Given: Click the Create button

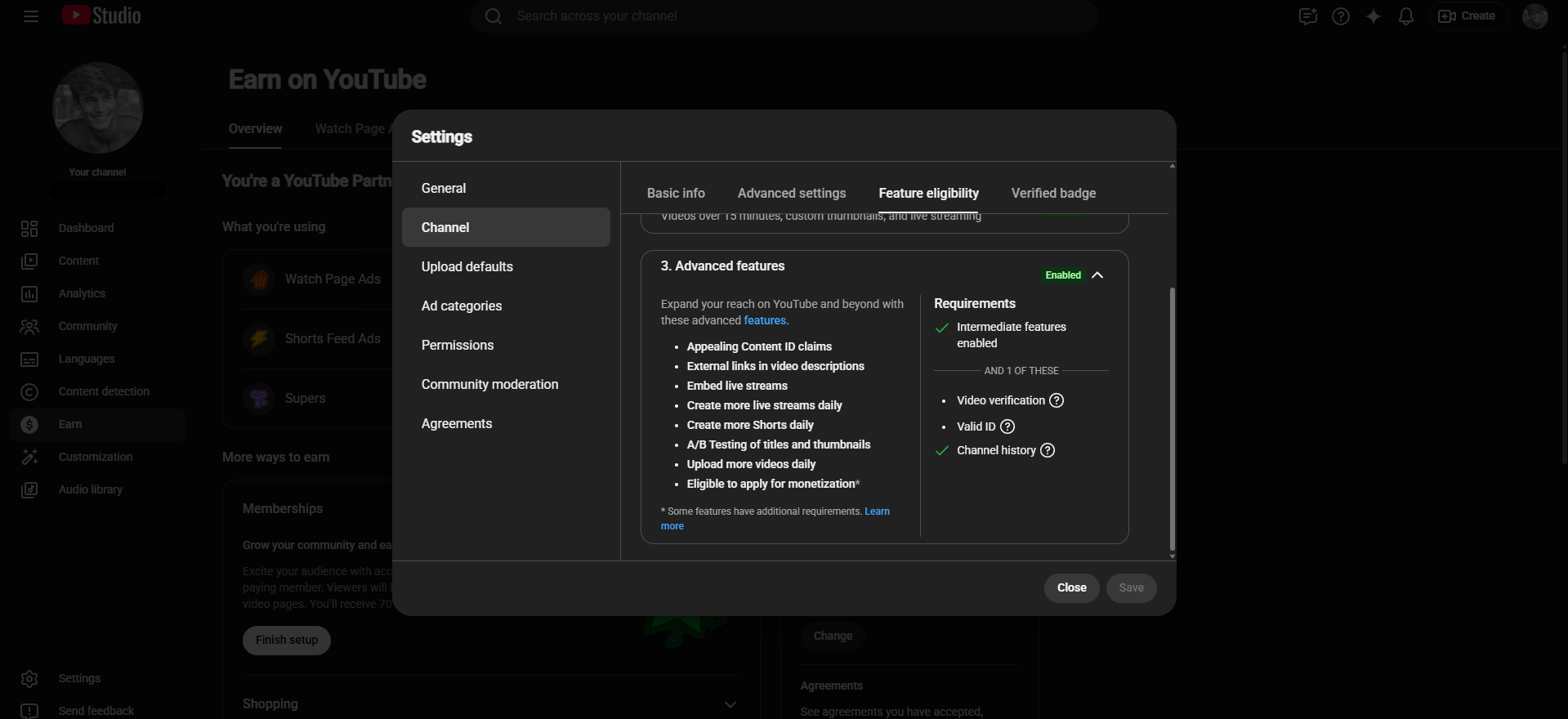Looking at the screenshot, I should pos(1467,16).
